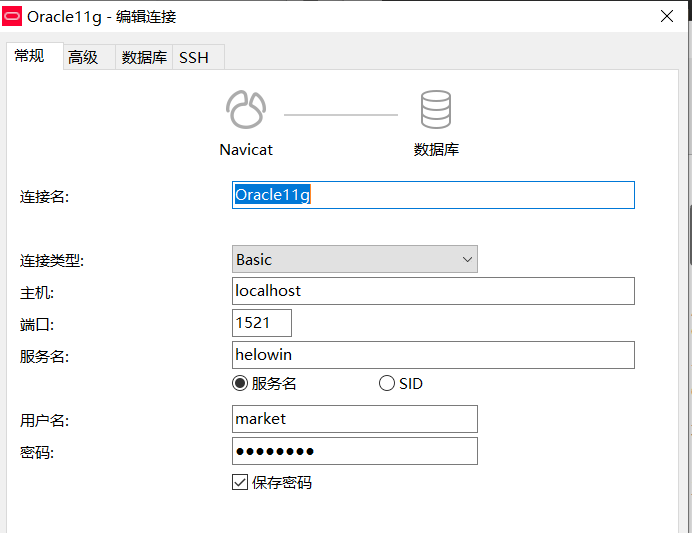692x533 pixels.
Task: Click the 端口 field showing 1521
Action: 262,323
